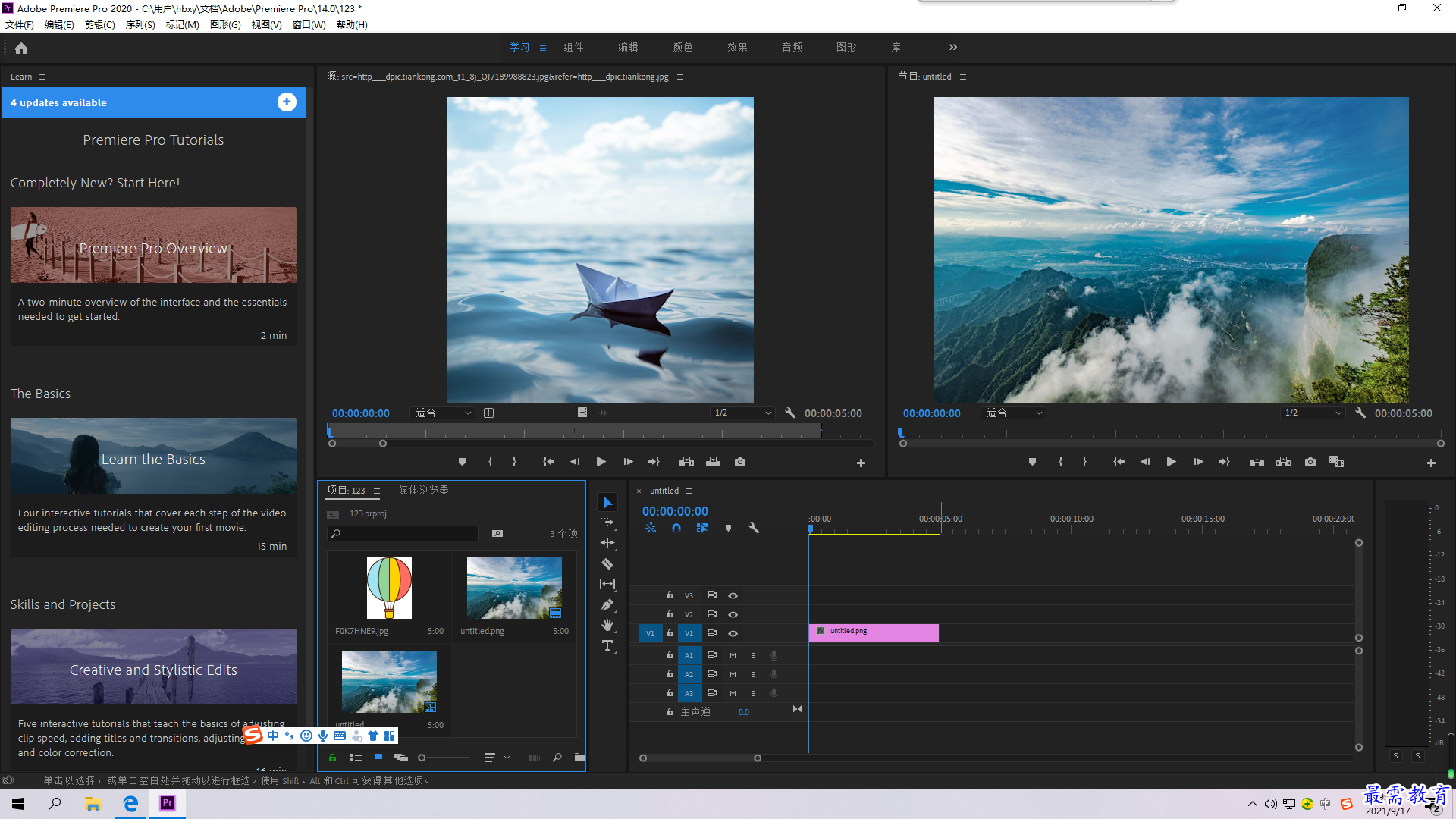Select untitled.png clip on V1 track
This screenshot has width=1456, height=819.
pyautogui.click(x=874, y=633)
